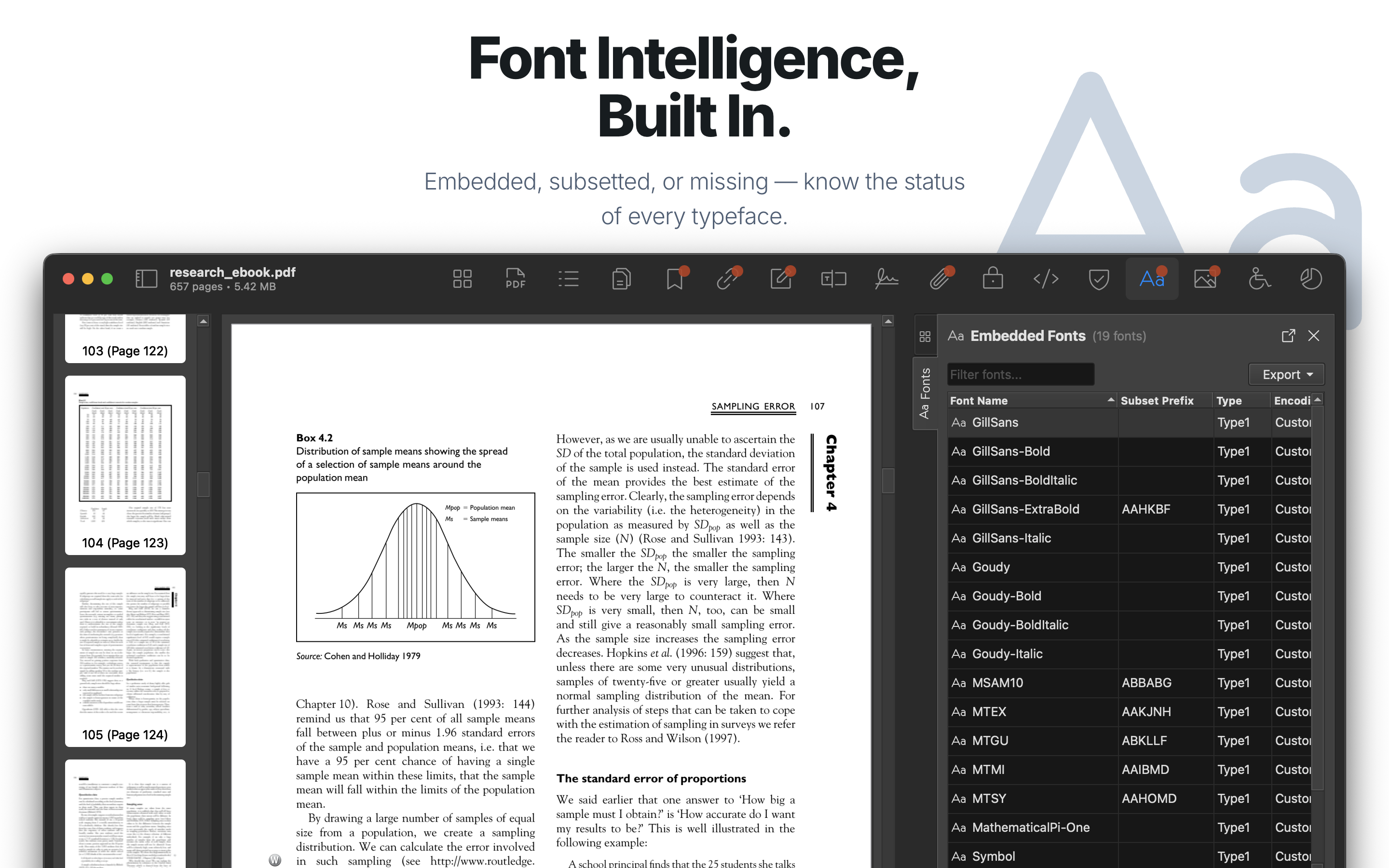The image size is (1389, 868).
Task: Select the Goudy-Italic font row
Action: 1129,654
